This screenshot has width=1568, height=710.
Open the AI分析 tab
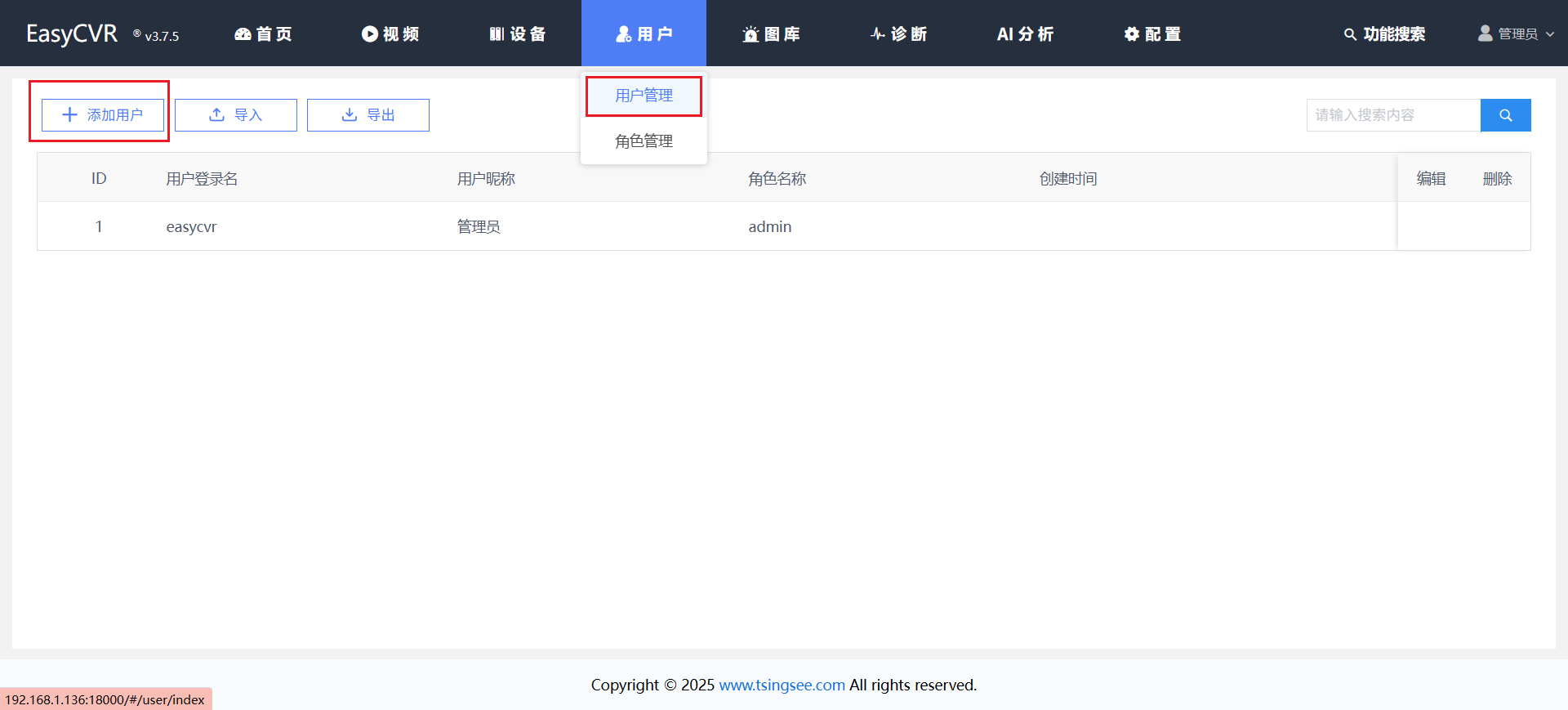click(x=1025, y=33)
